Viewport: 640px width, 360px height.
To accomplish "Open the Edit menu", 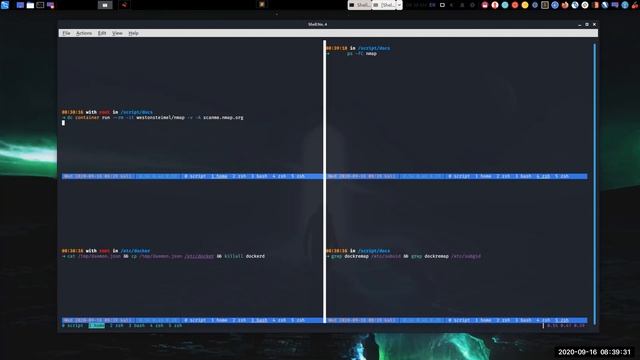I will tap(102, 33).
